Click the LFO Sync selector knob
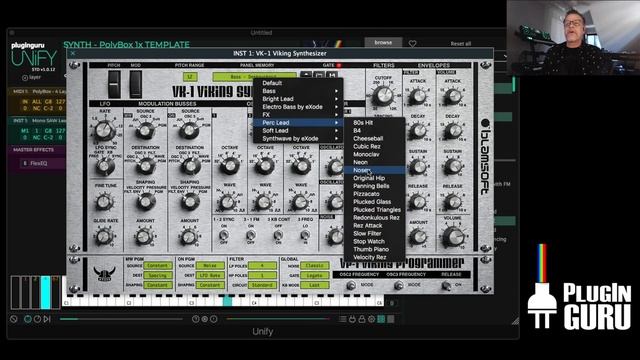The image size is (640, 360). [104, 166]
